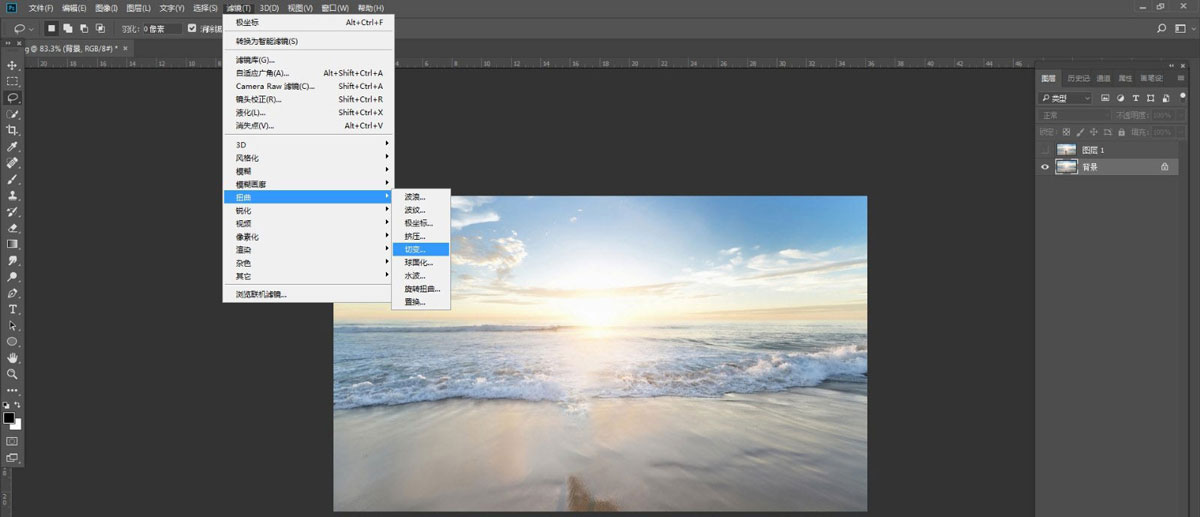This screenshot has height=517, width=1200.
Task: Choose the Intersect with Selection mode
Action: coord(100,29)
